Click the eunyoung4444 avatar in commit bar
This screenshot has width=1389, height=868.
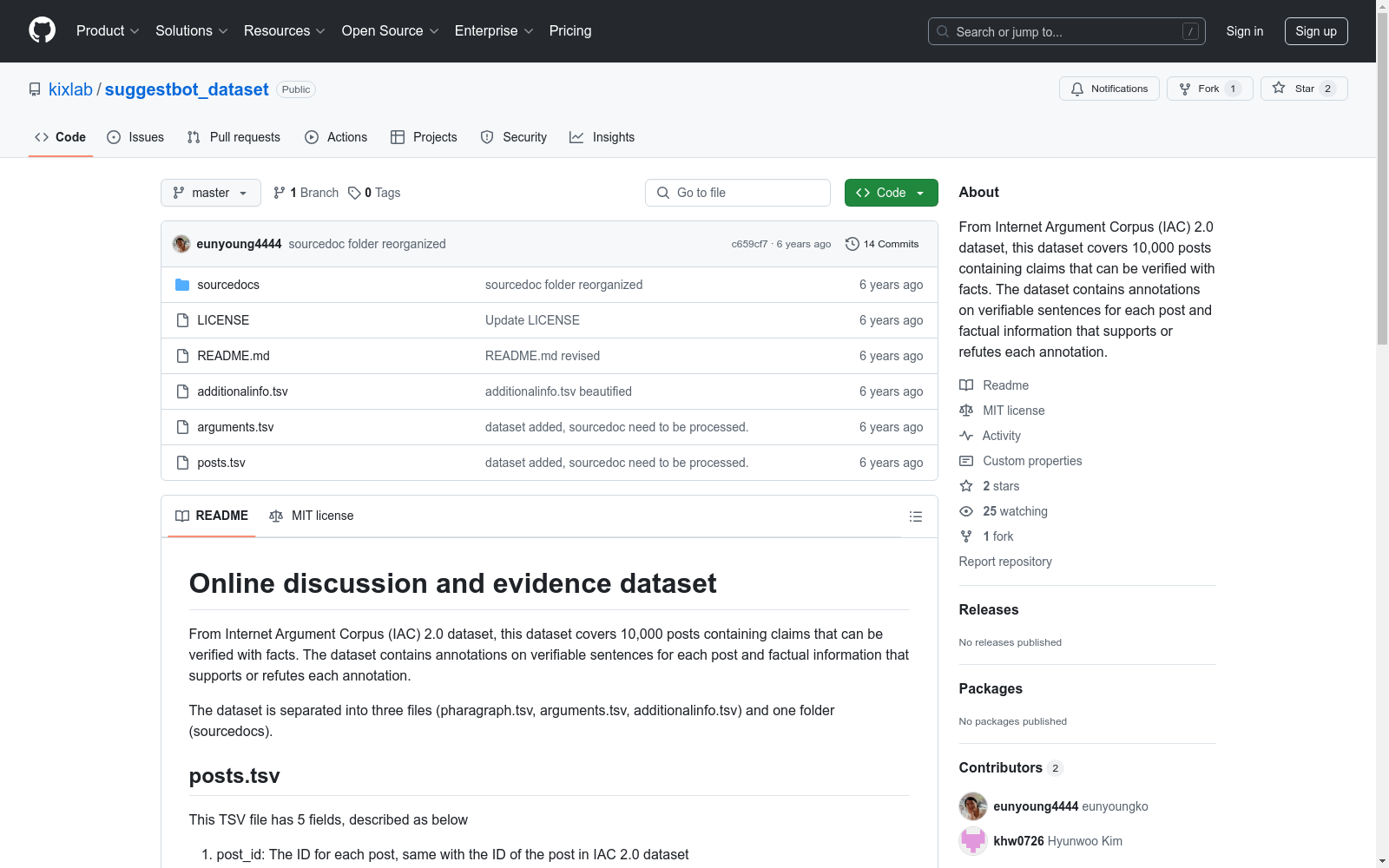point(181,244)
